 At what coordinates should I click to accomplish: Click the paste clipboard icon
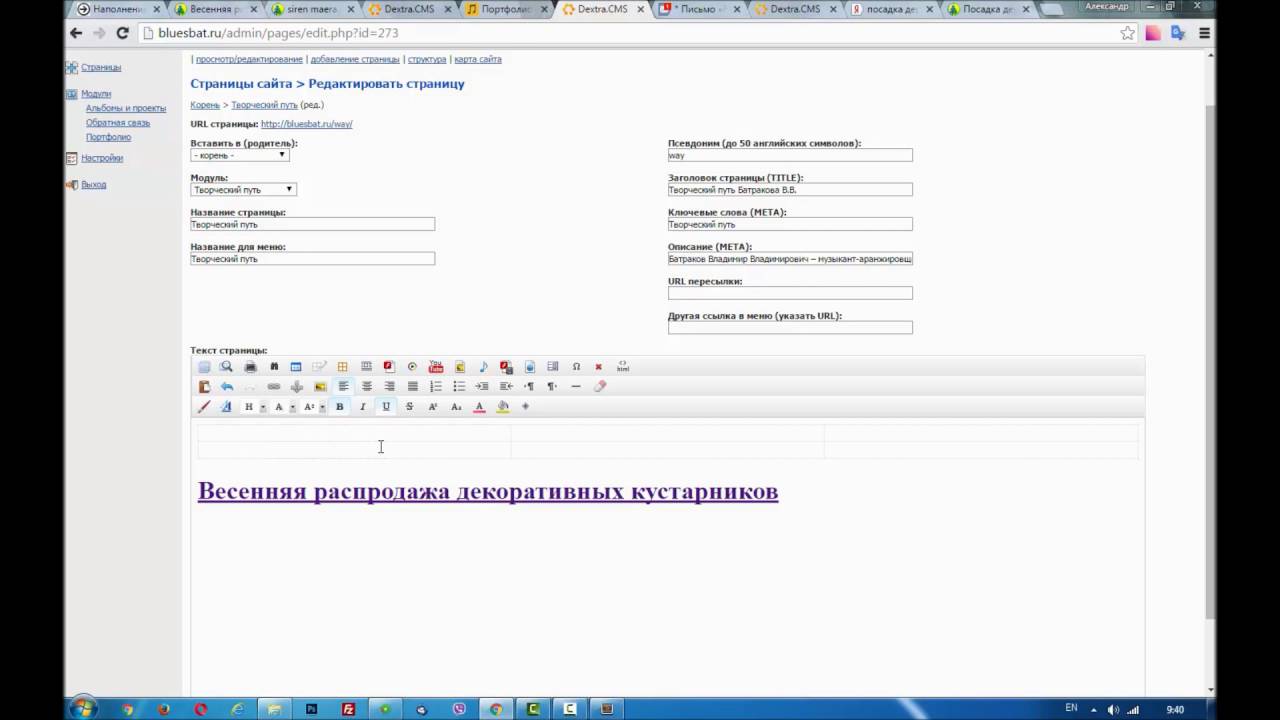tap(204, 387)
